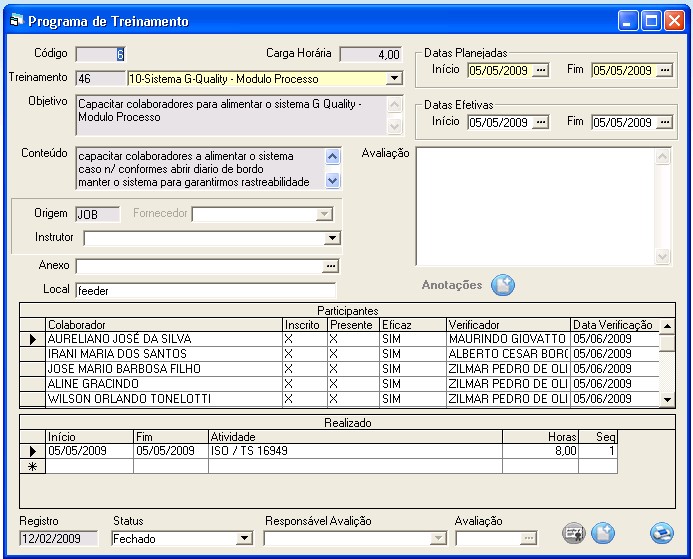
Task: Click the Local field containing feeder
Action: coord(206,290)
